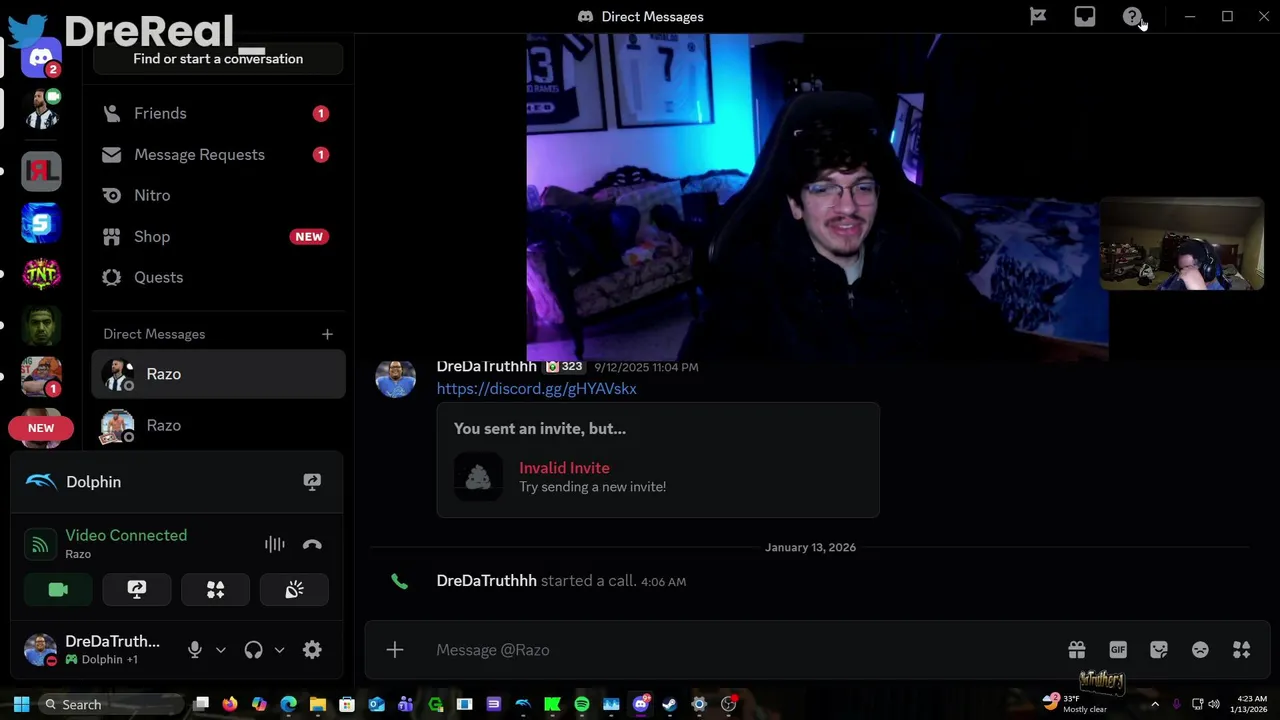Show hidden system tray icons chevron
1280x720 pixels.
coord(1155,704)
